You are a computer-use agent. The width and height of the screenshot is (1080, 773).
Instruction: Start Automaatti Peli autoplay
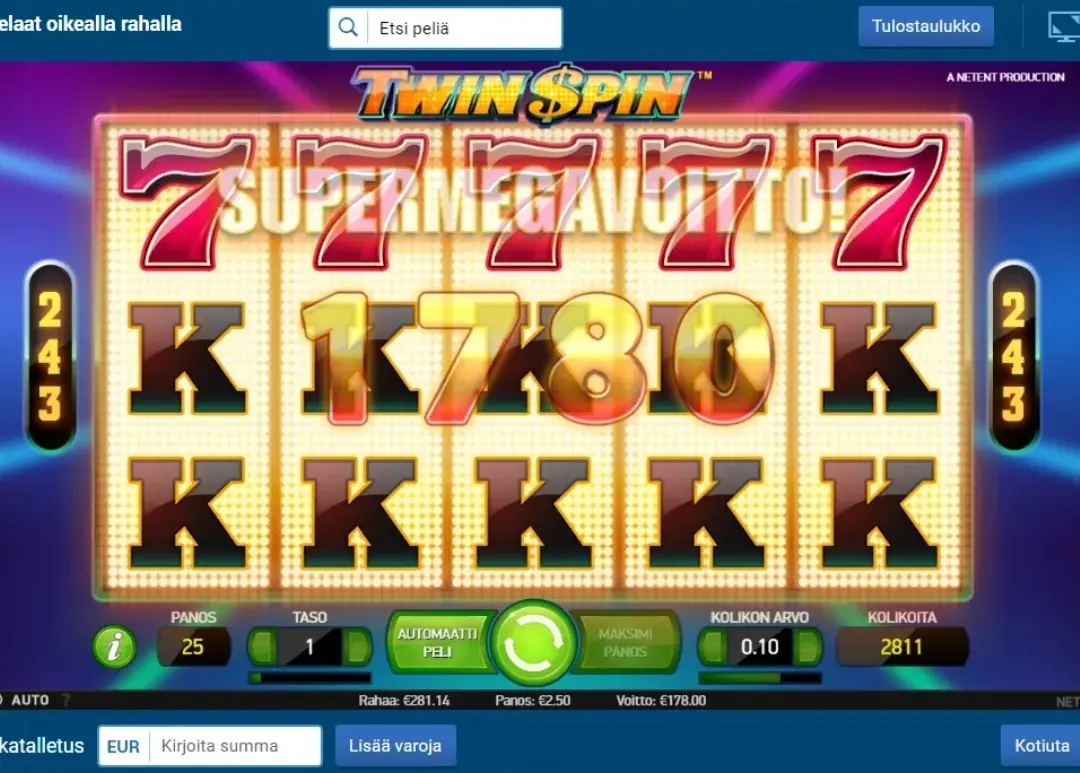click(437, 643)
